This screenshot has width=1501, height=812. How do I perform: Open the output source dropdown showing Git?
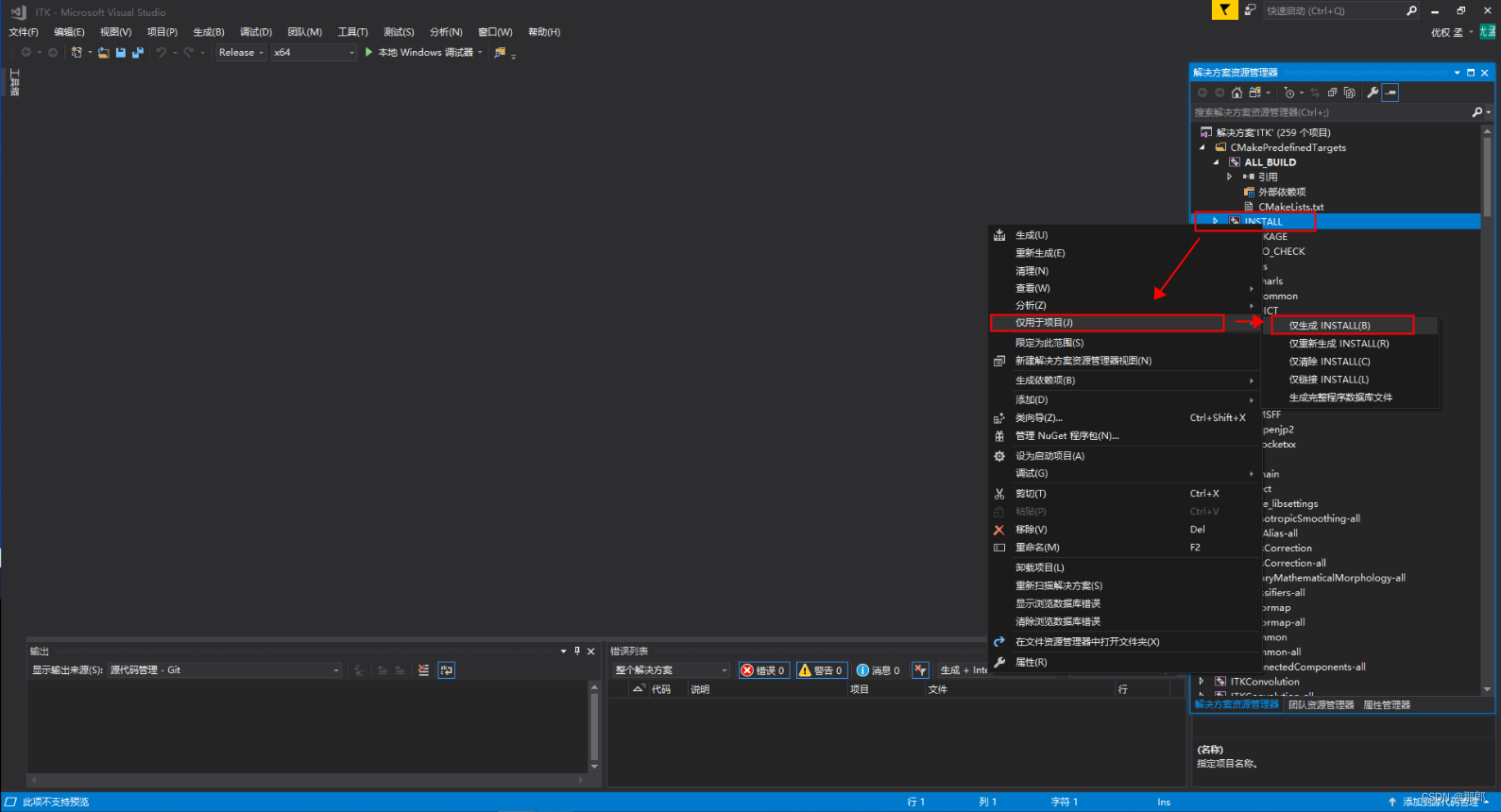[225, 670]
